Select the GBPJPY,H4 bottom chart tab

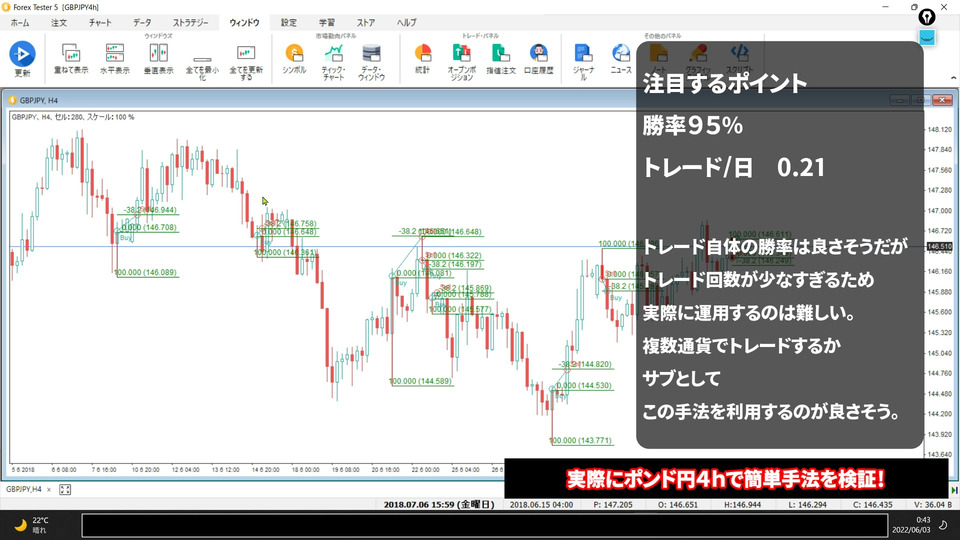click(24, 489)
